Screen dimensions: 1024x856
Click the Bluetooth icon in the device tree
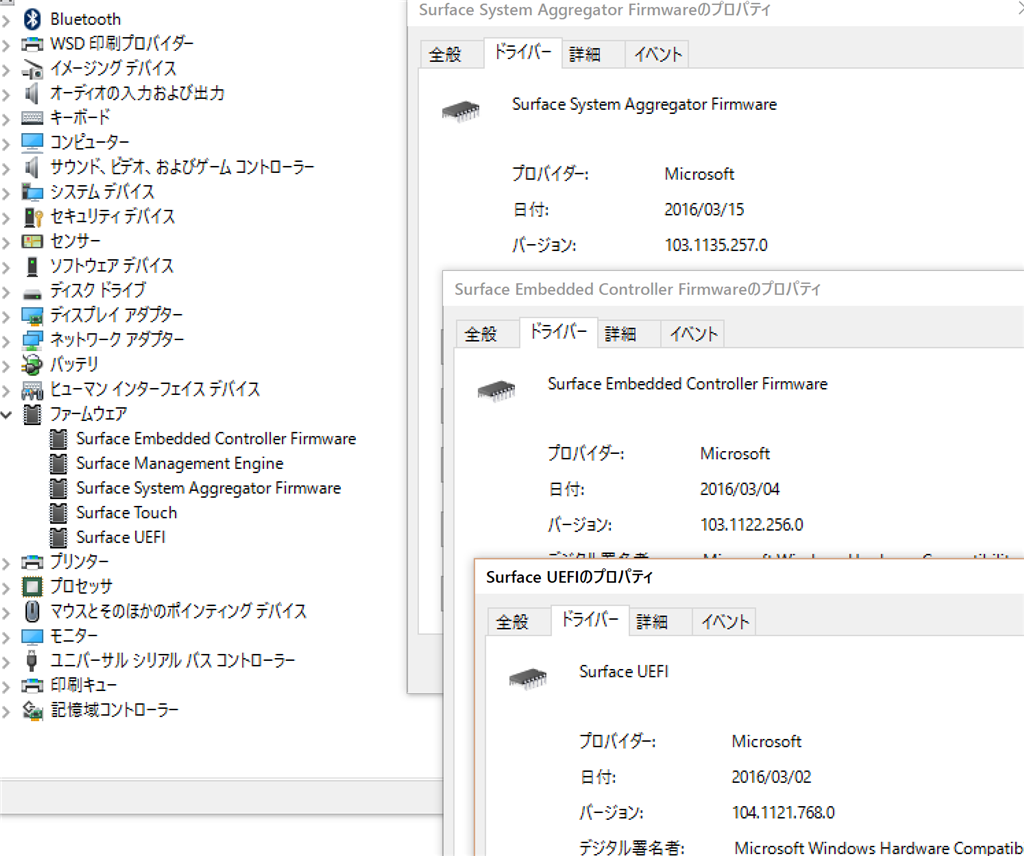coord(32,20)
